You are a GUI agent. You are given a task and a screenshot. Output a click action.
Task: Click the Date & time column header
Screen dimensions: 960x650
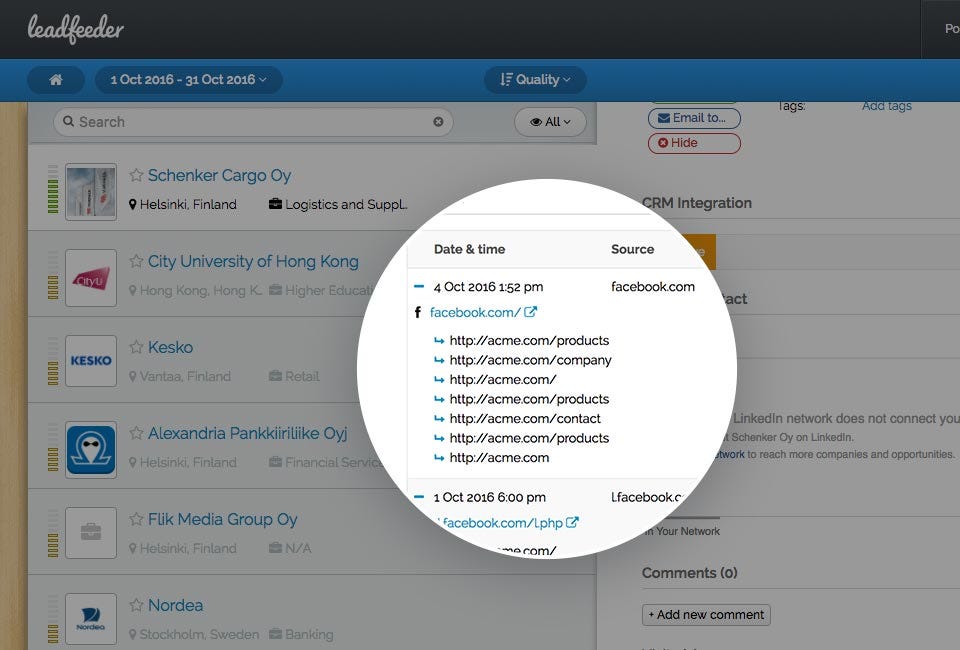coord(470,249)
